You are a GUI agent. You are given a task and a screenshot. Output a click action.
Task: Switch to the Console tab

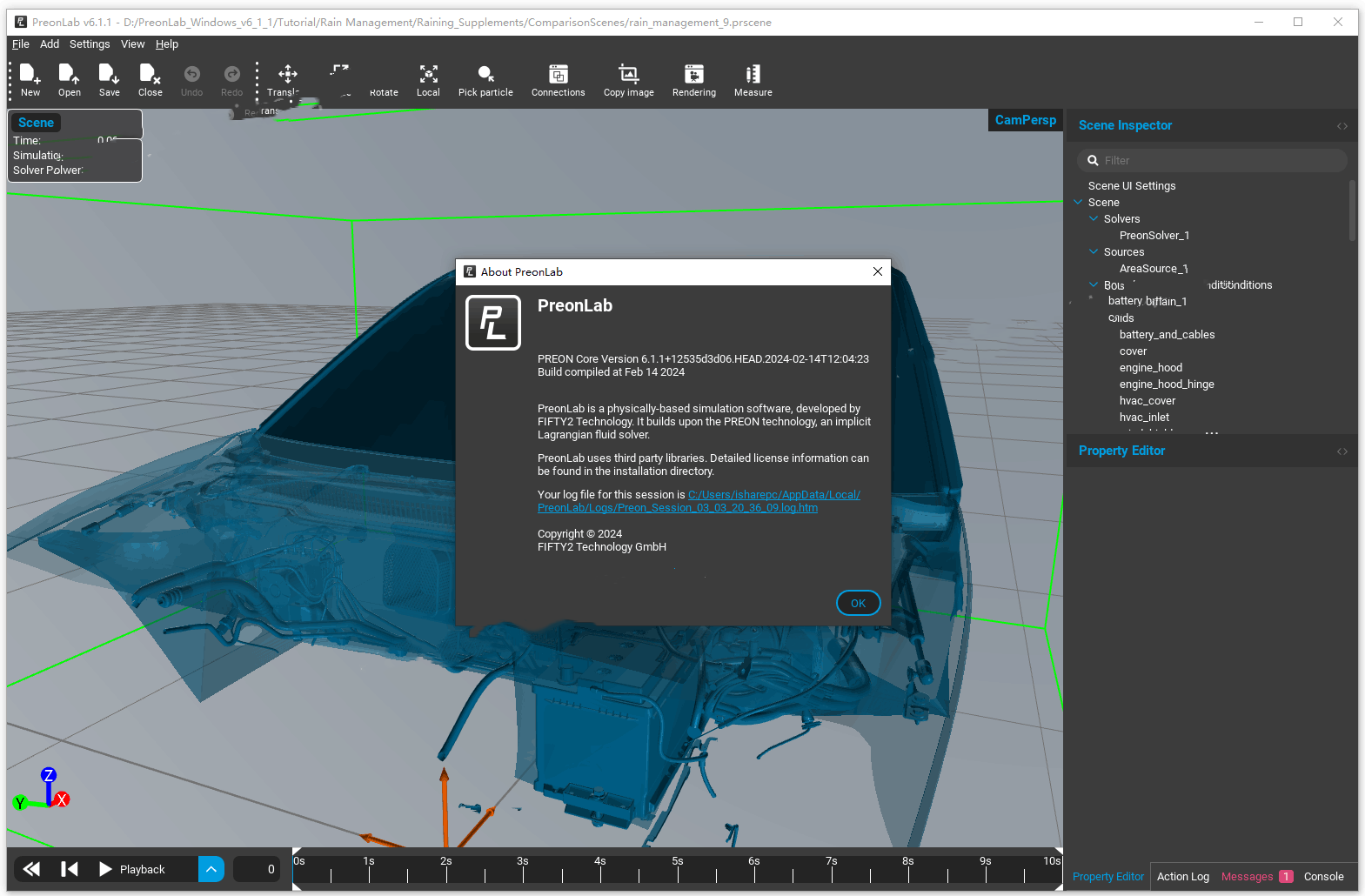(x=1324, y=877)
